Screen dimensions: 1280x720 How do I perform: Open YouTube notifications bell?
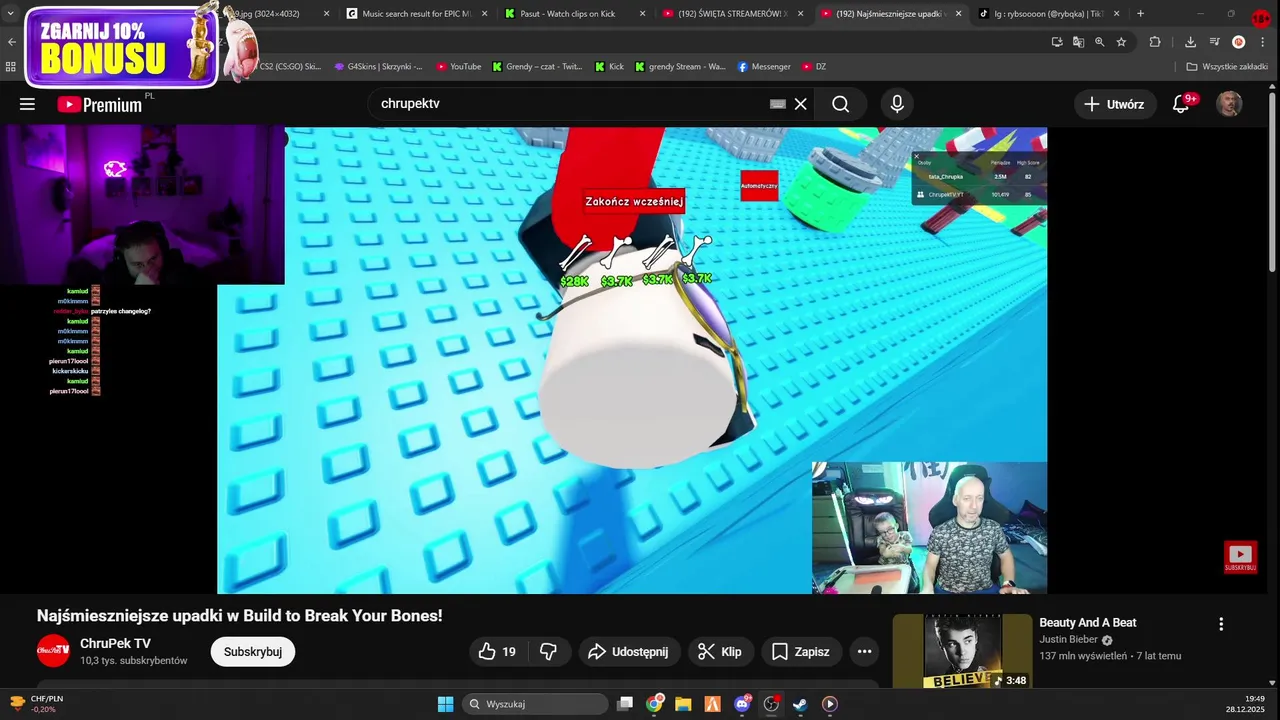pyautogui.click(x=1181, y=104)
